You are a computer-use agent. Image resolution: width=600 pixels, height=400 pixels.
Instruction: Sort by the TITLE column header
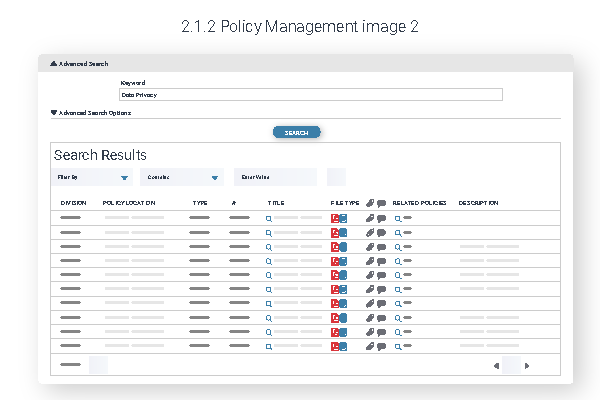(276, 203)
